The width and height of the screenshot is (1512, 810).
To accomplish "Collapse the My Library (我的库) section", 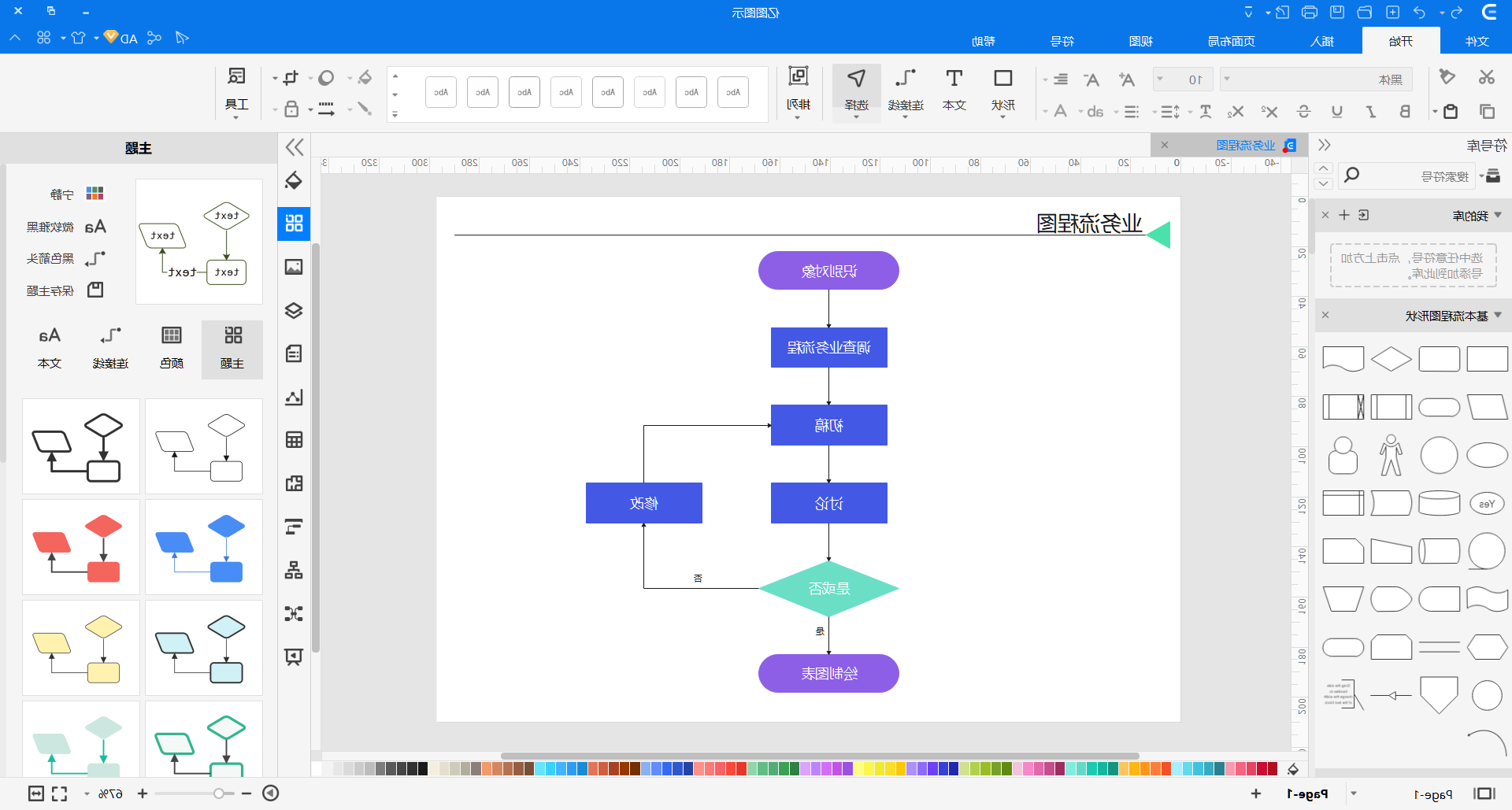I will [1498, 215].
